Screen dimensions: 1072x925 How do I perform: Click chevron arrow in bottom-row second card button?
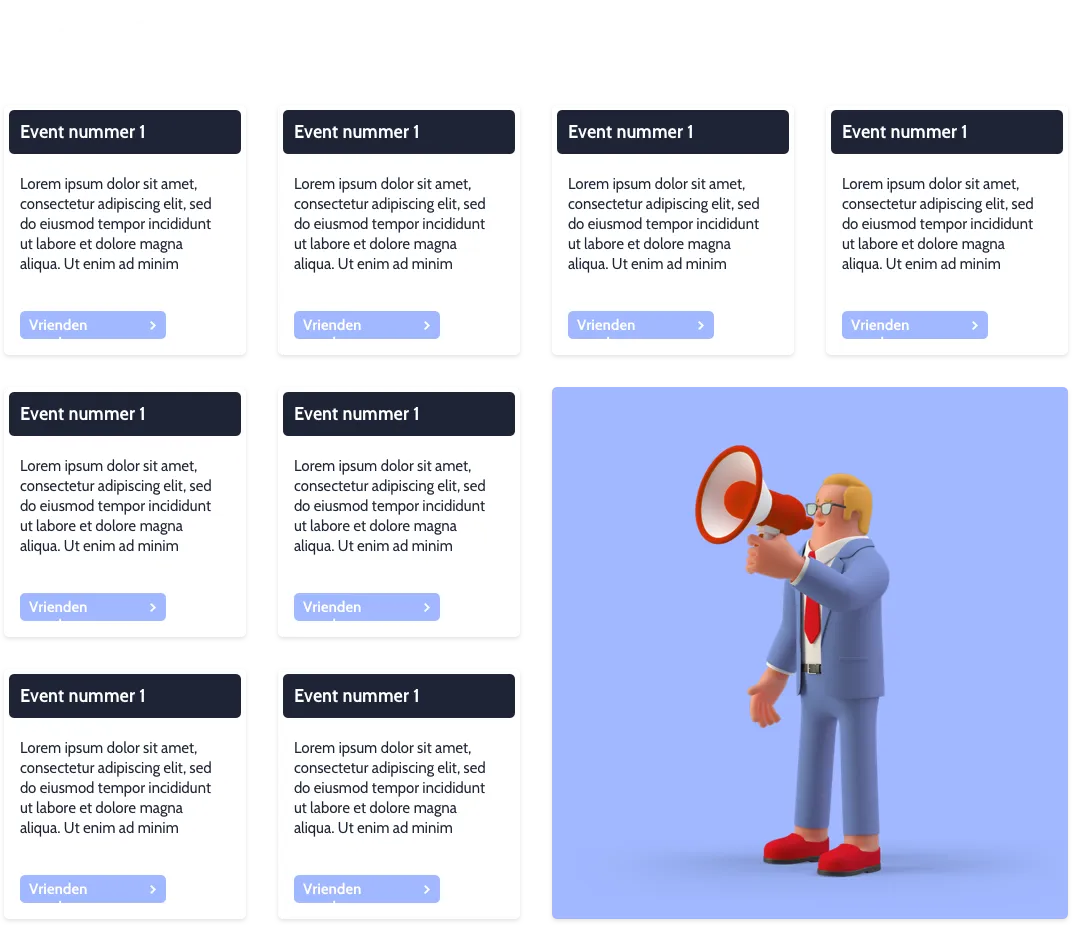pyautogui.click(x=427, y=889)
